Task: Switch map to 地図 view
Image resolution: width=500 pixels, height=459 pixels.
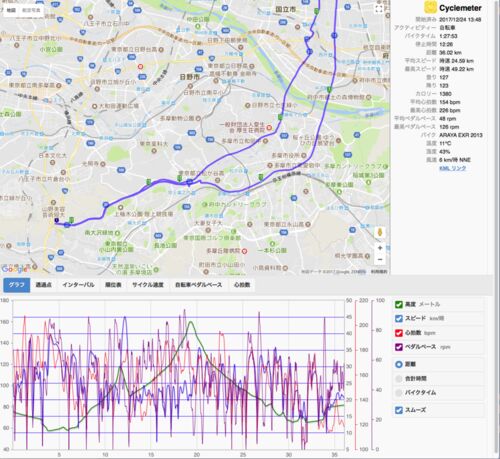Action: pos(11,10)
